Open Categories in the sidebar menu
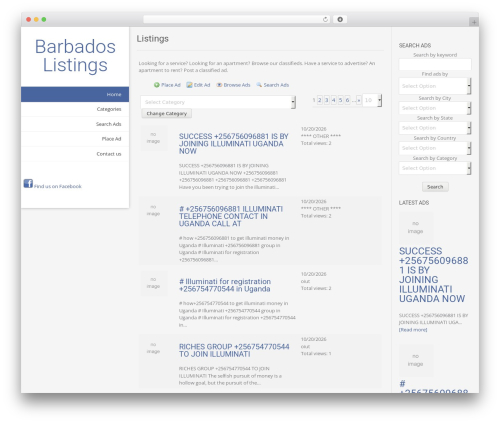This screenshot has height=423, width=500. tap(75, 109)
